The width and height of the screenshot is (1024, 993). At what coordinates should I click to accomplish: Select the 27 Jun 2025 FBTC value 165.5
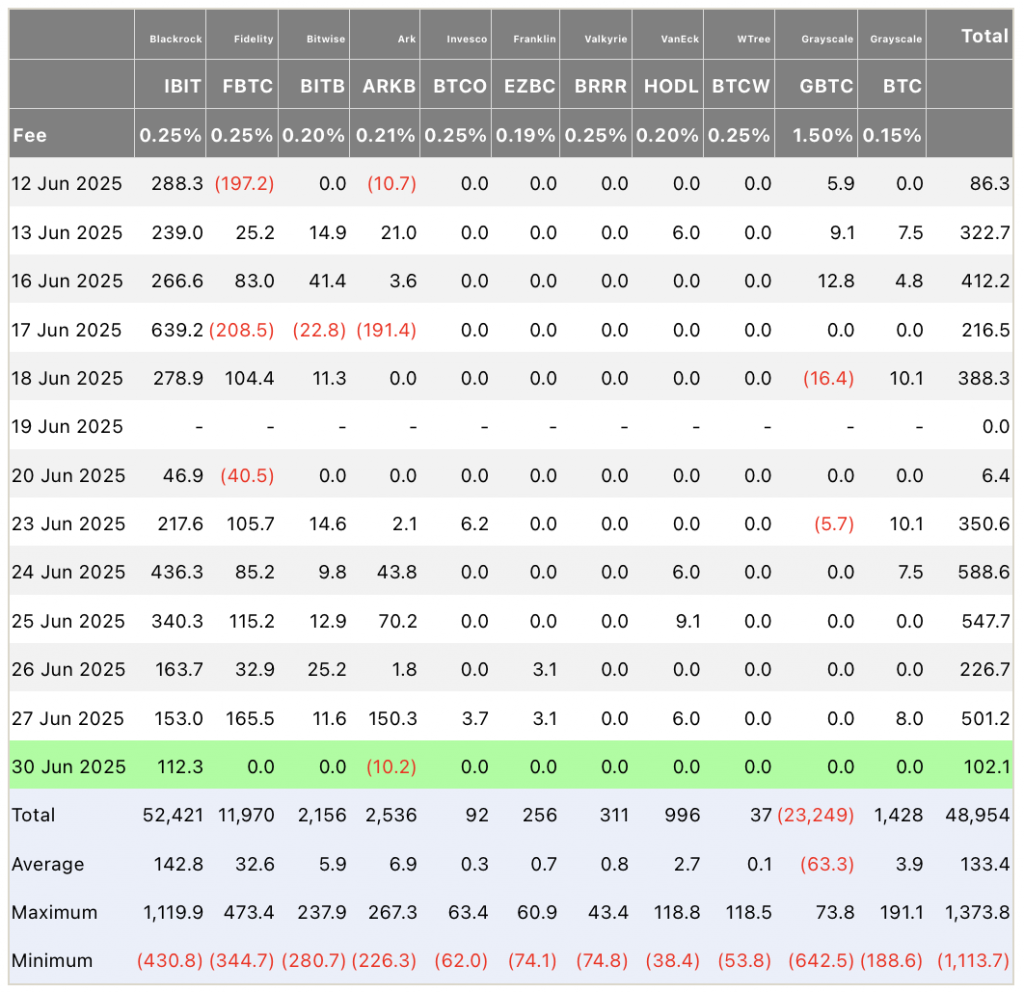(x=250, y=718)
